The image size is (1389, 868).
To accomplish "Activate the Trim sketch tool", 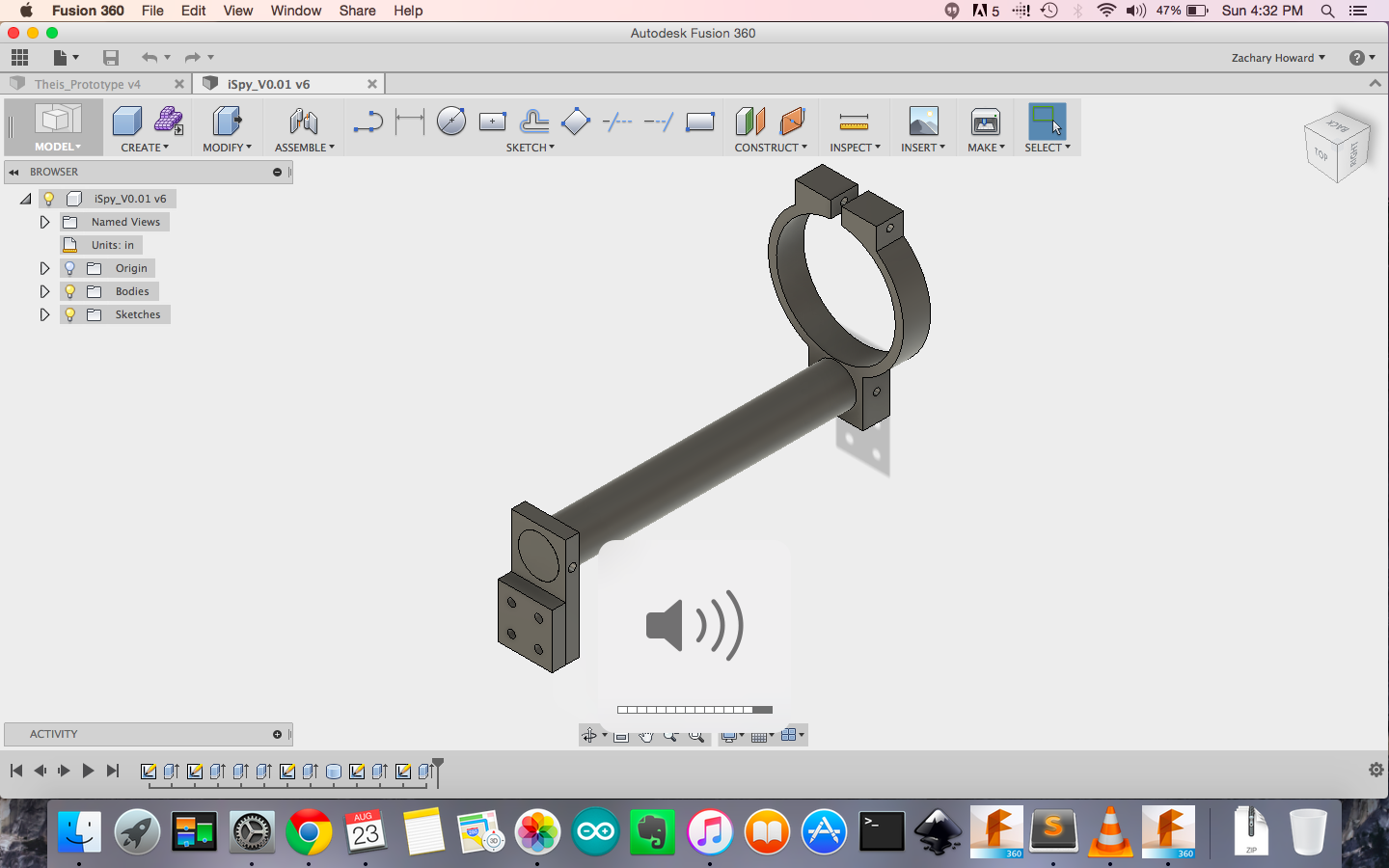I will (616, 122).
